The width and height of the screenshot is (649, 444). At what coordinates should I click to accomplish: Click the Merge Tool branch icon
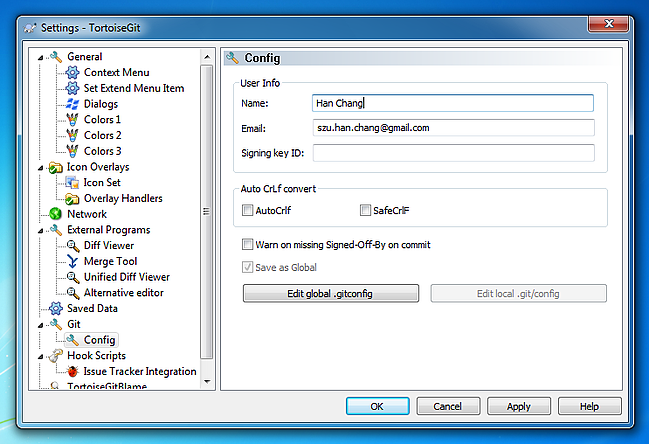(72, 261)
